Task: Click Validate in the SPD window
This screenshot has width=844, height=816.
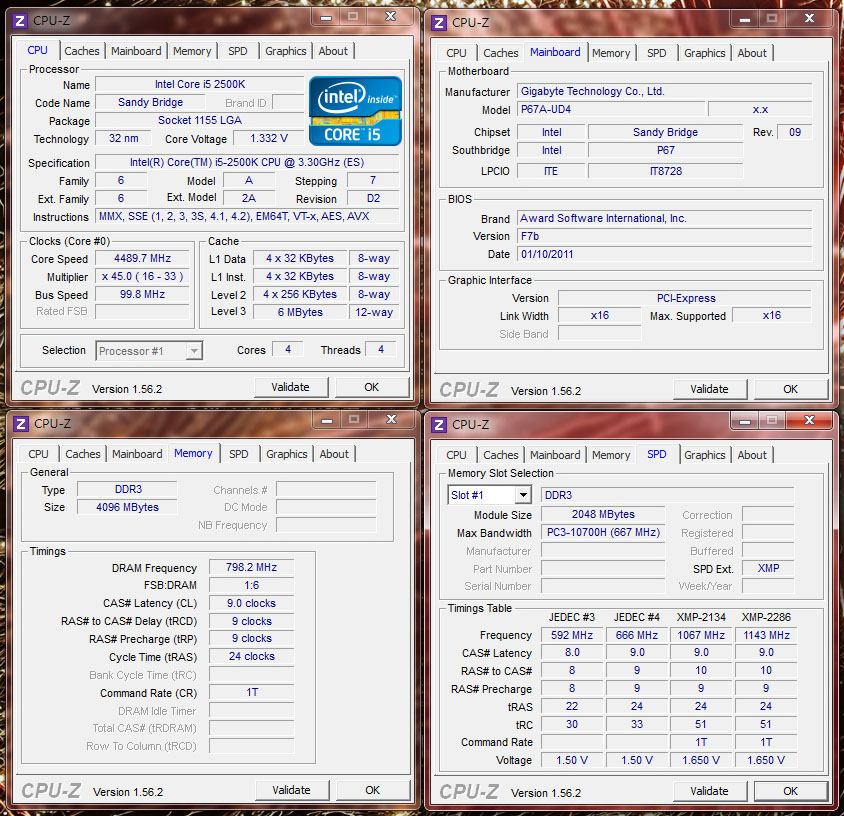Action: [709, 791]
